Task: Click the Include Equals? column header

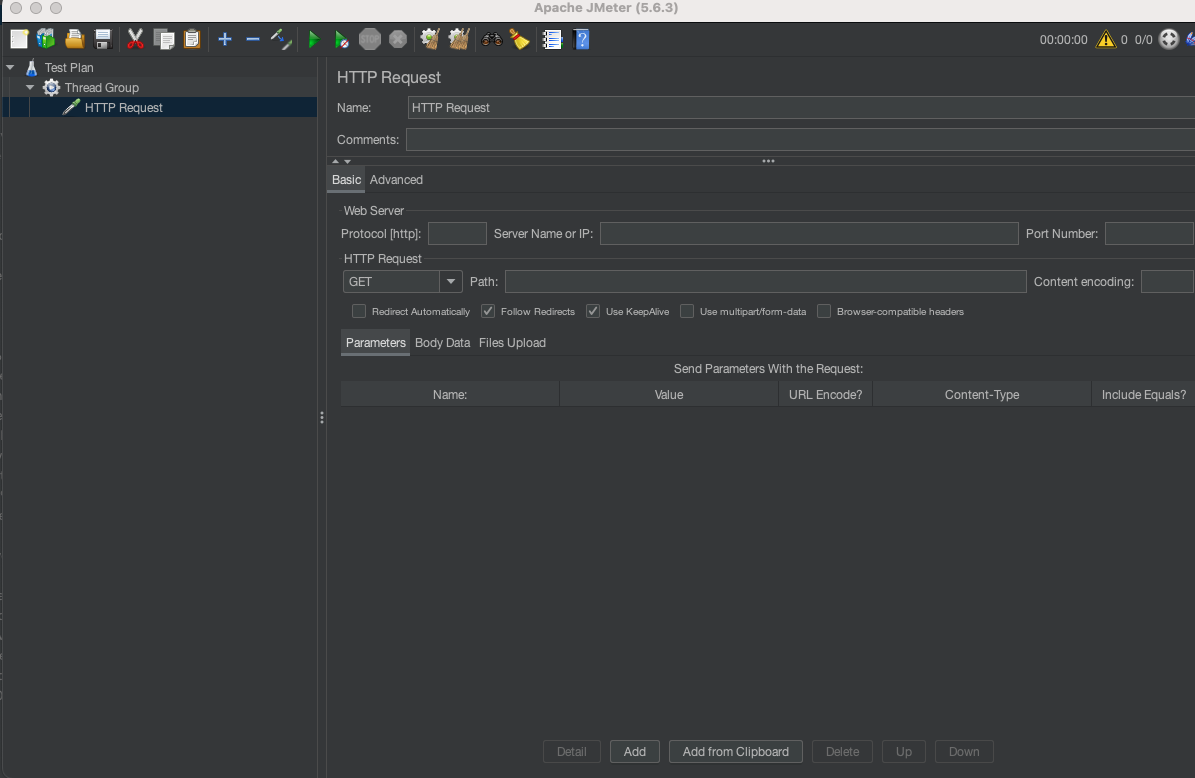Action: 1143,395
